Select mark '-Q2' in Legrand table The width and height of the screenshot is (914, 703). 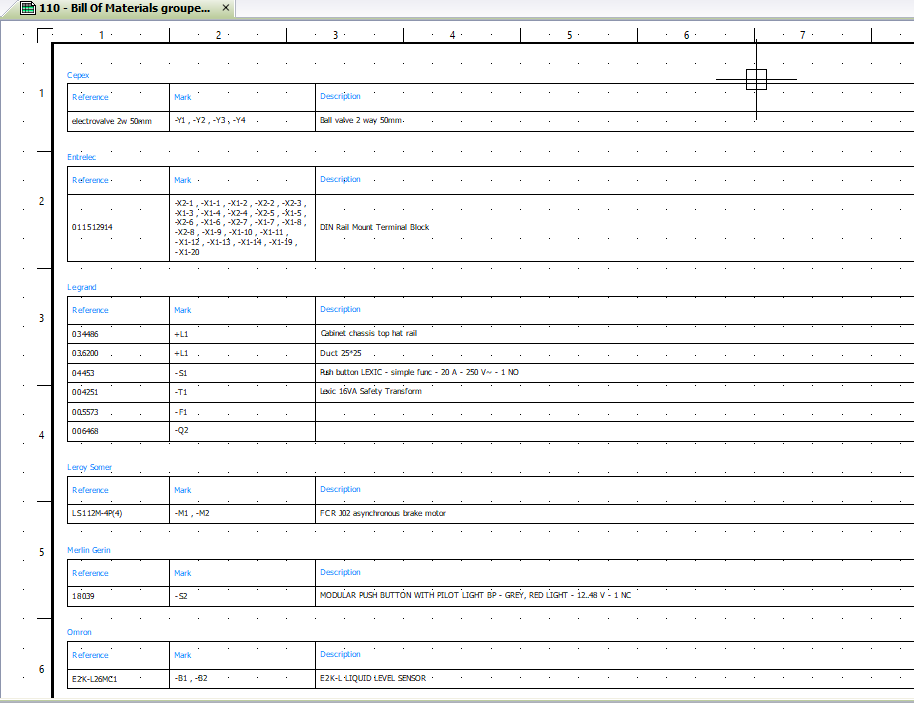[181, 431]
